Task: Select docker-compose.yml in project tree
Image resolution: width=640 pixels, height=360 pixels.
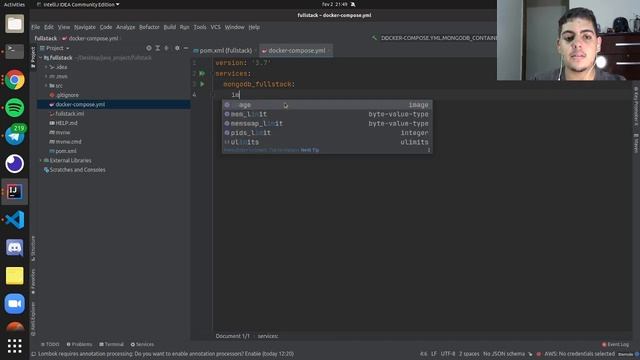Action: [x=80, y=104]
